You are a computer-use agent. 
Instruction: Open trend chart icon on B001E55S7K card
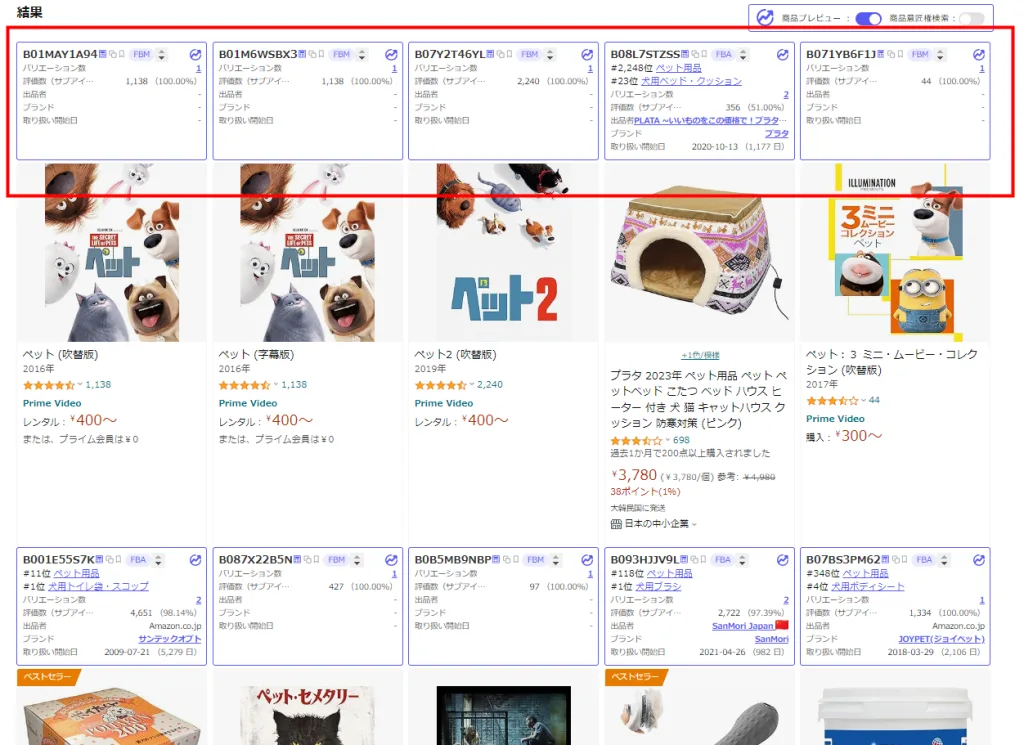coord(195,560)
